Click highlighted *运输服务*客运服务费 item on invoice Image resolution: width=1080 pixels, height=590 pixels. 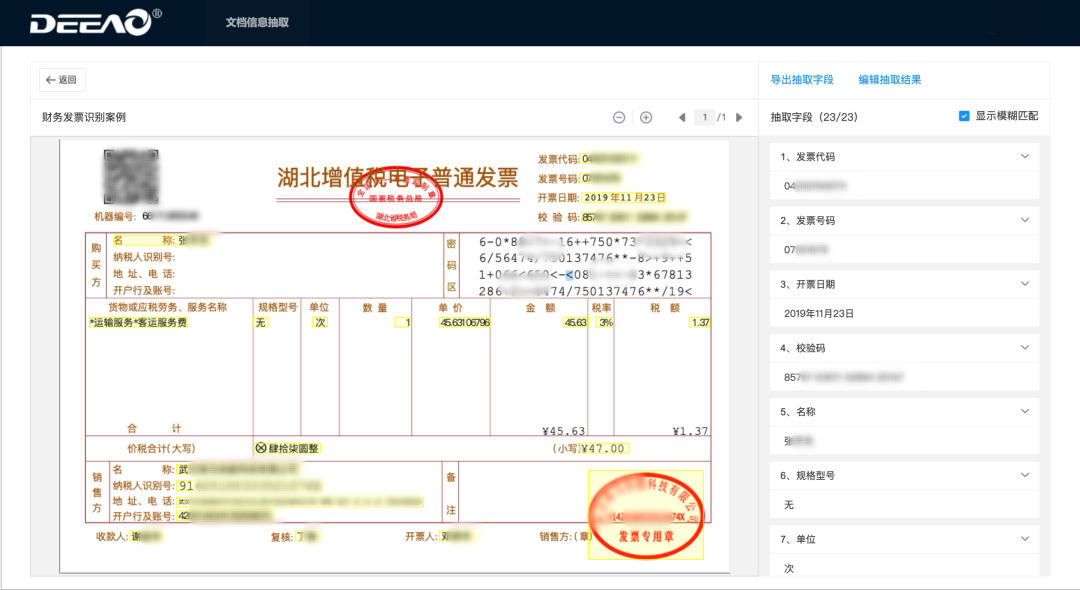pyautogui.click(x=138, y=322)
